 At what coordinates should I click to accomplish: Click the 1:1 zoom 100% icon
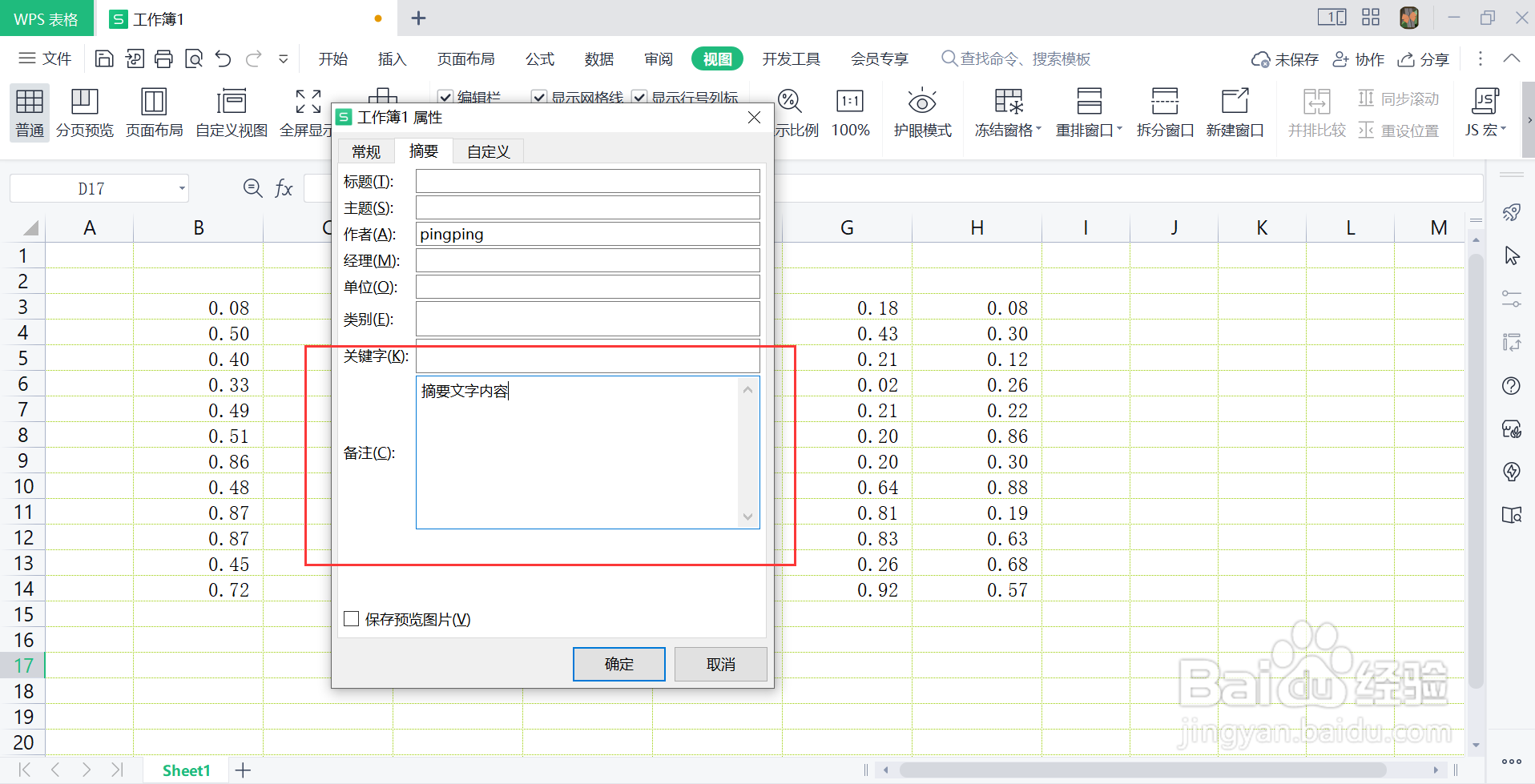850,112
